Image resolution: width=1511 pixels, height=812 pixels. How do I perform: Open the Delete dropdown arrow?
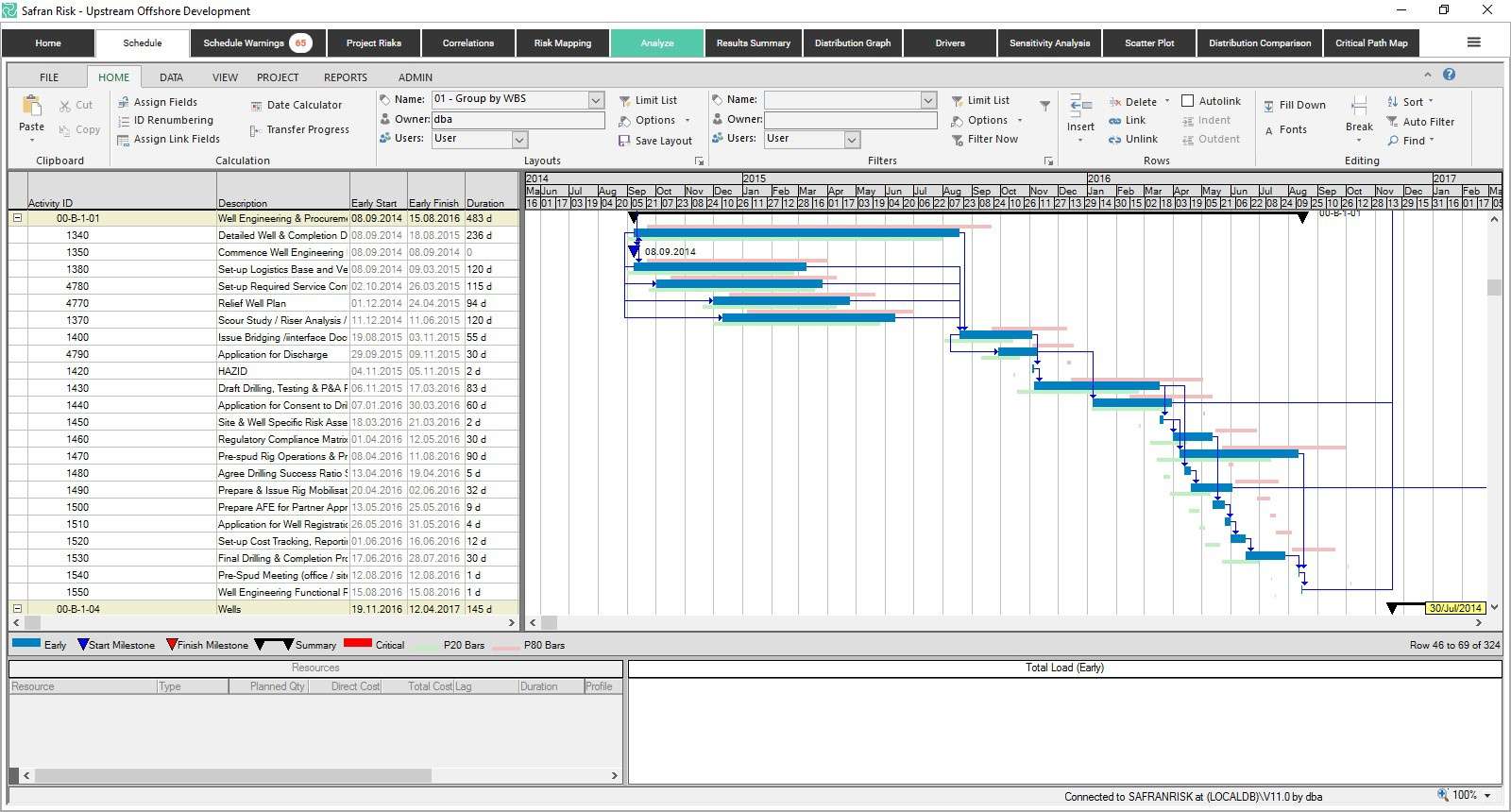pyautogui.click(x=1167, y=101)
